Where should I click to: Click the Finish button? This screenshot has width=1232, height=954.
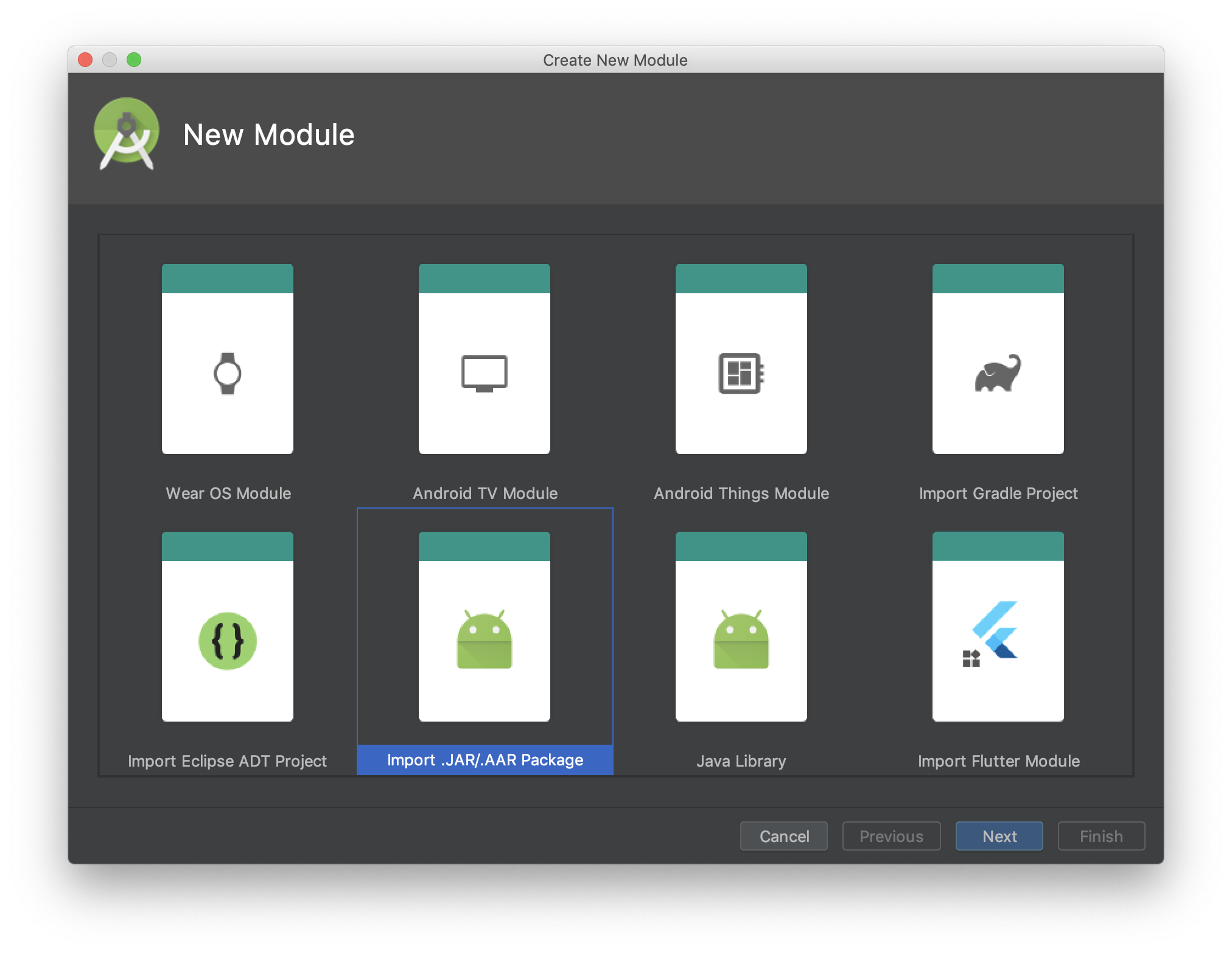pyautogui.click(x=1101, y=837)
